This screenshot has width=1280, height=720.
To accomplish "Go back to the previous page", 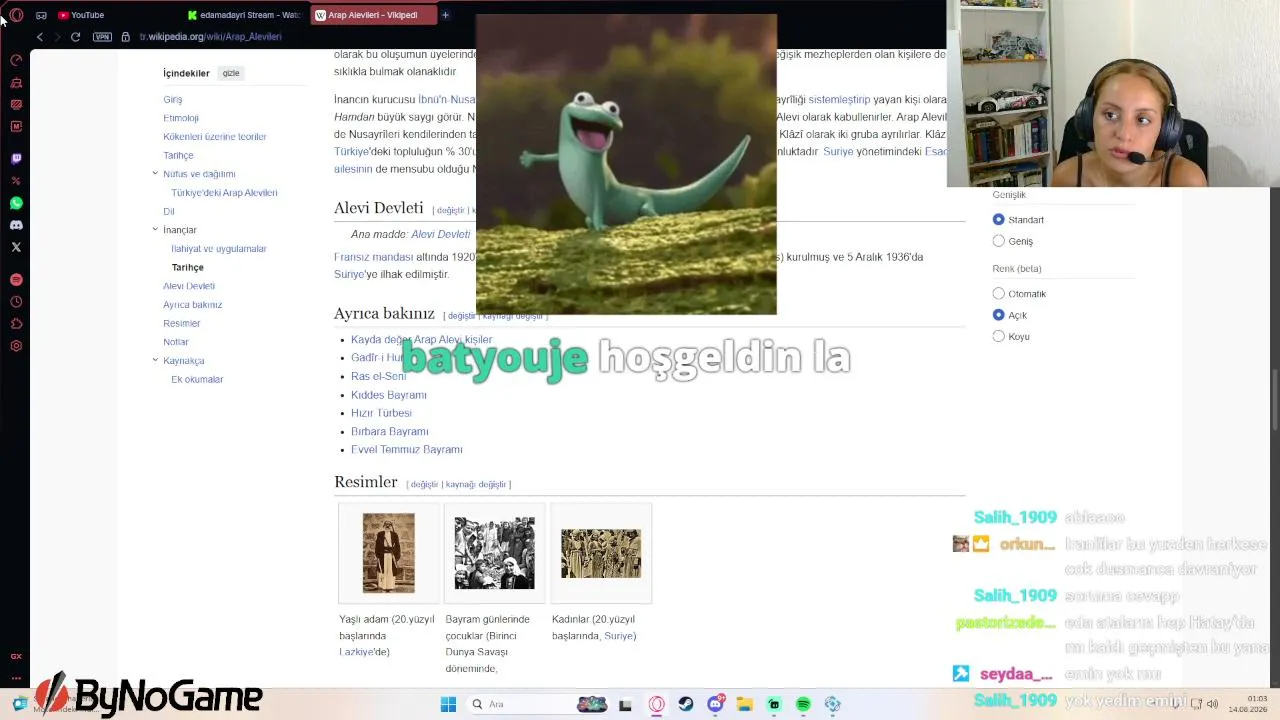I will coord(40,37).
